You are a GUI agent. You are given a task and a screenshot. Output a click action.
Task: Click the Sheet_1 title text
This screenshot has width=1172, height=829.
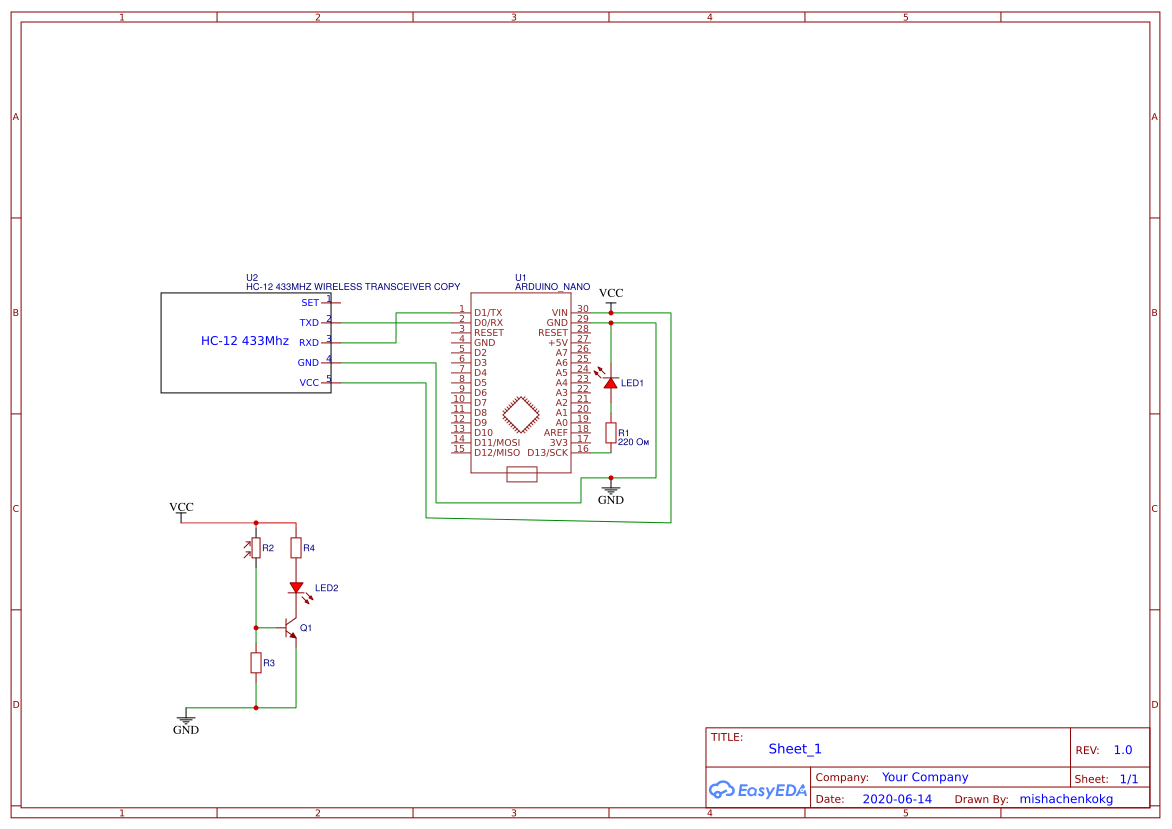click(x=795, y=748)
